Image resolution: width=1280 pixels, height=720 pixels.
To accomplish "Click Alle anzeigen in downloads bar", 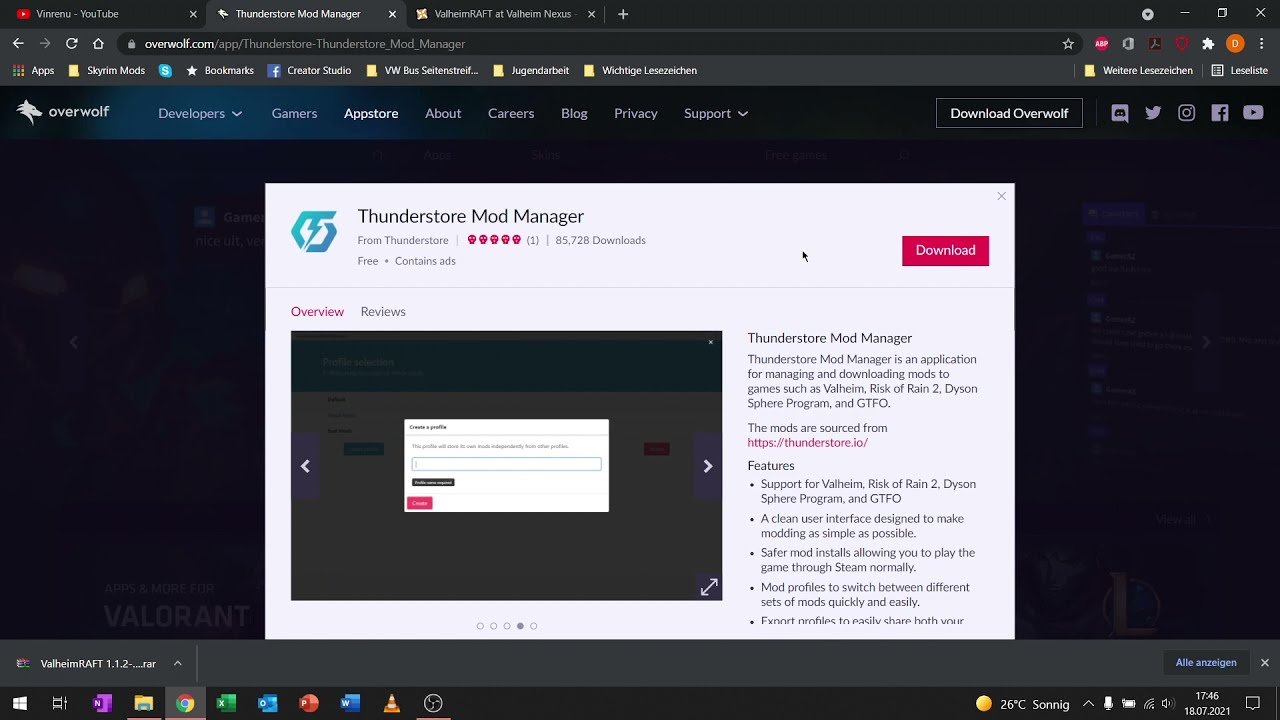I will (1206, 663).
